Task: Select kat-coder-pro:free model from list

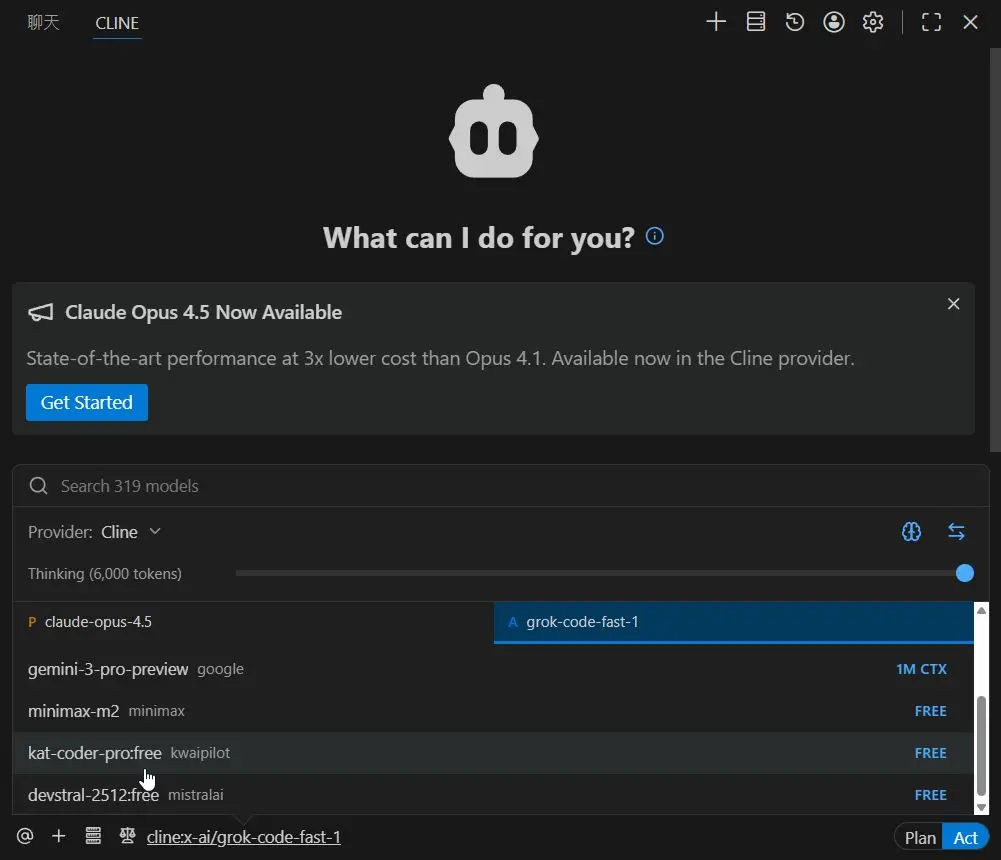Action: point(95,753)
